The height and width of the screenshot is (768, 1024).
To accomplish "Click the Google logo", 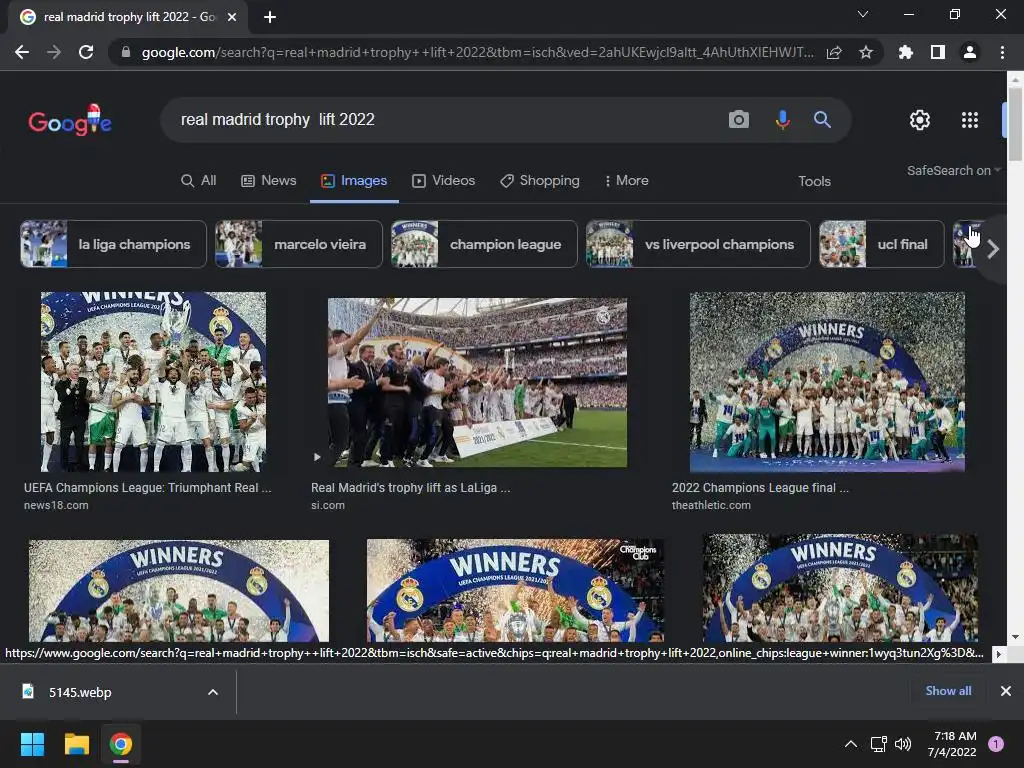I will pyautogui.click(x=70, y=120).
